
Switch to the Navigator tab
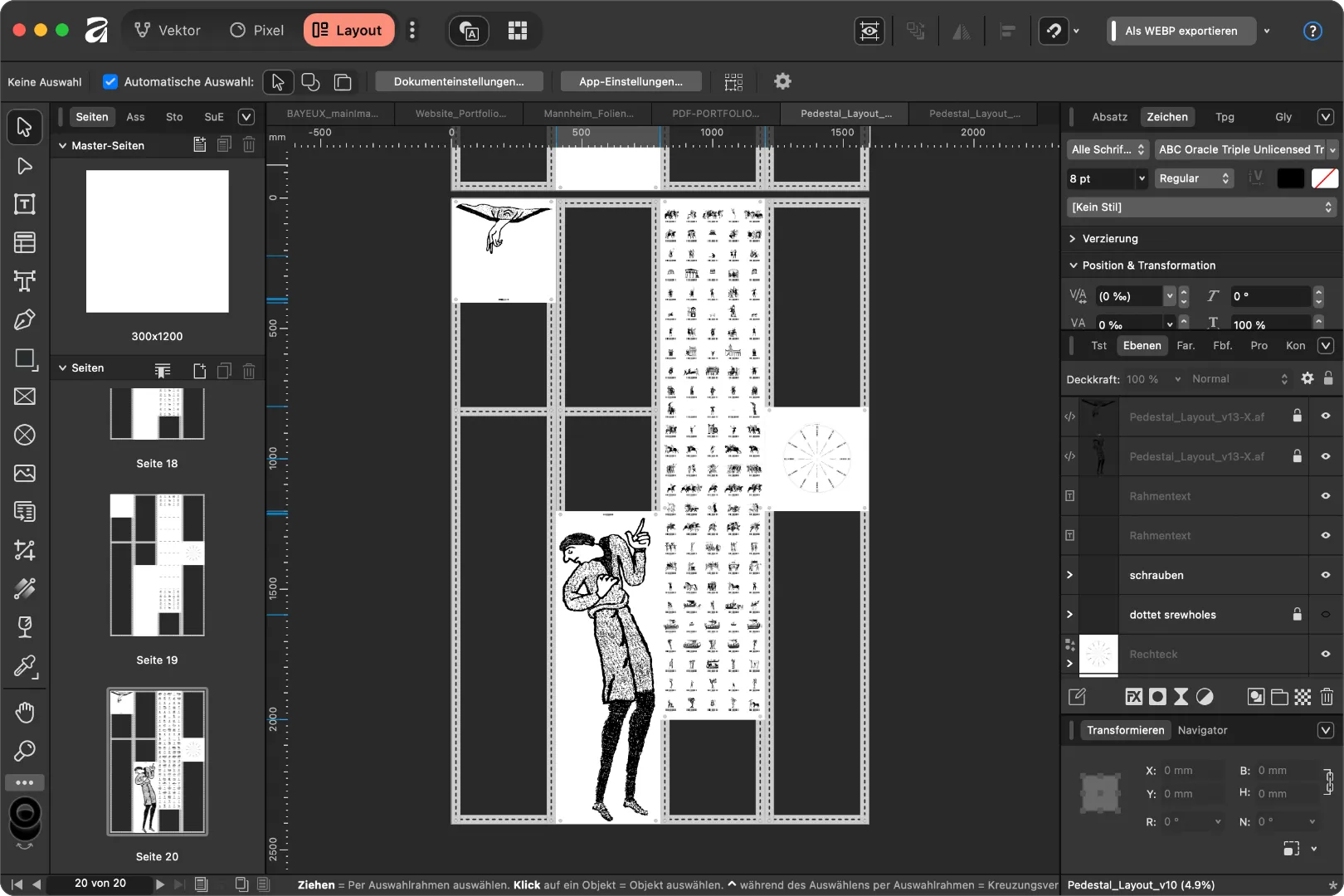click(x=1204, y=730)
